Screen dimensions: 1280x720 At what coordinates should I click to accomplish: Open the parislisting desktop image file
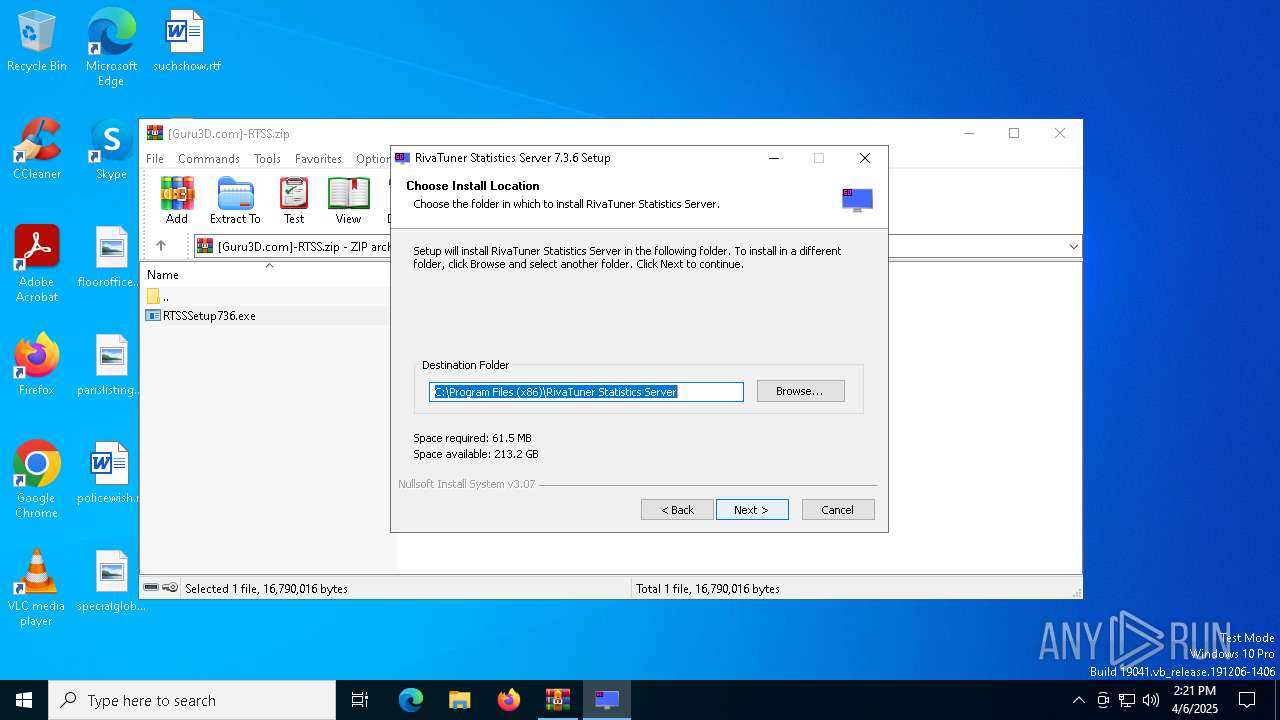coord(111,365)
